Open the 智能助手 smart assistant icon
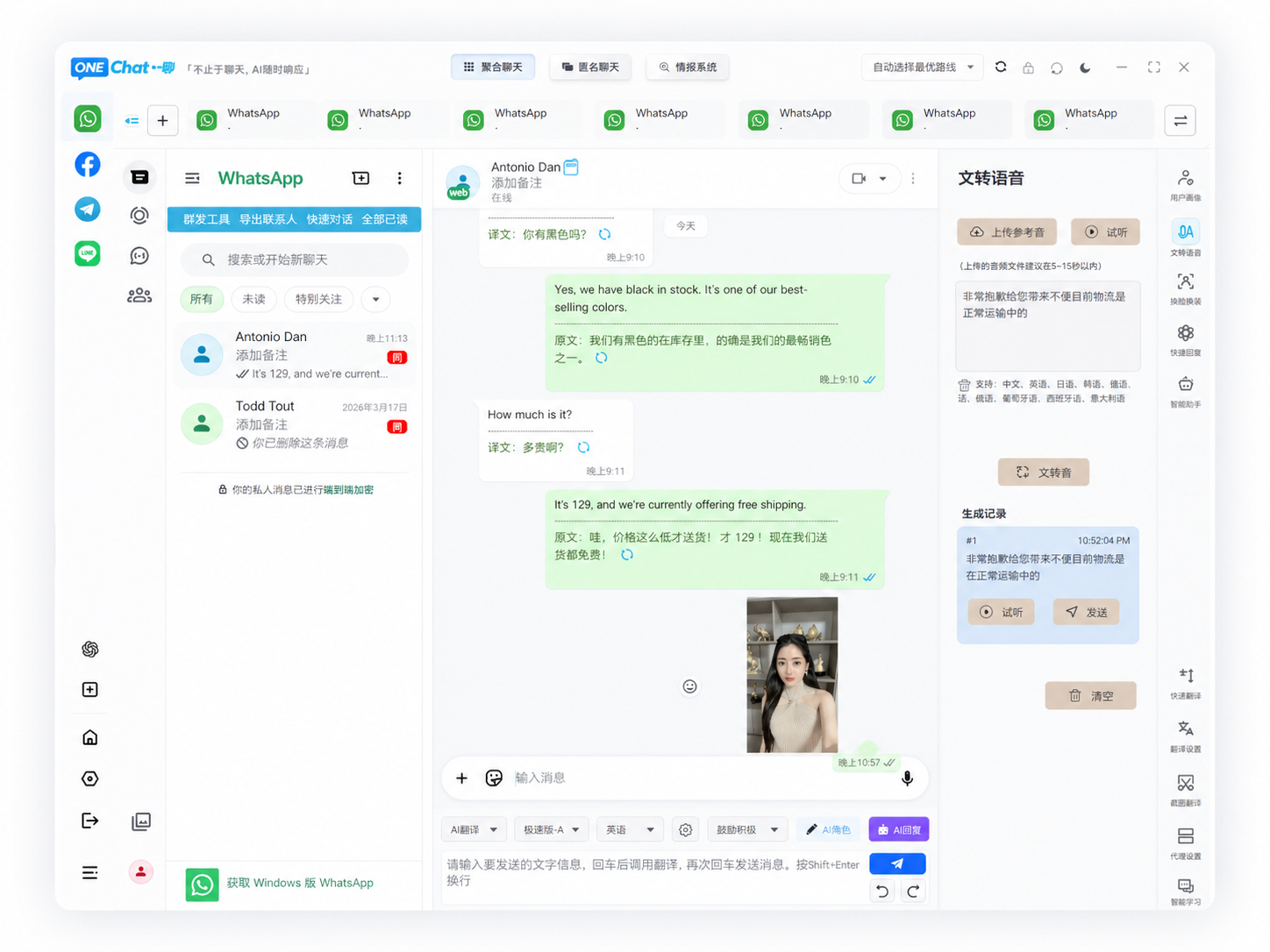Image resolution: width=1270 pixels, height=952 pixels. click(1186, 391)
